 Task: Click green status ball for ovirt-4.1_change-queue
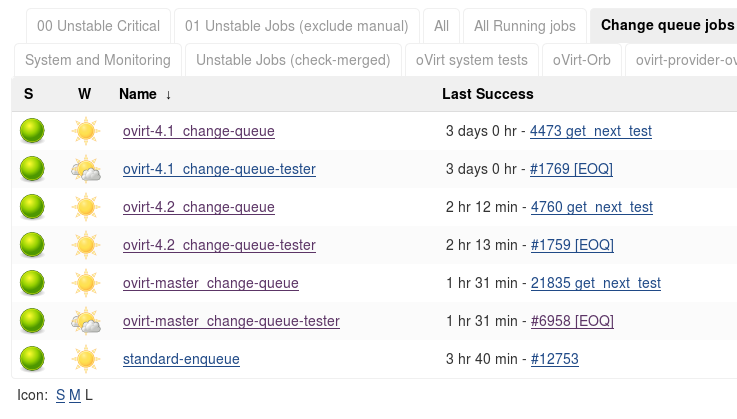[33, 131]
